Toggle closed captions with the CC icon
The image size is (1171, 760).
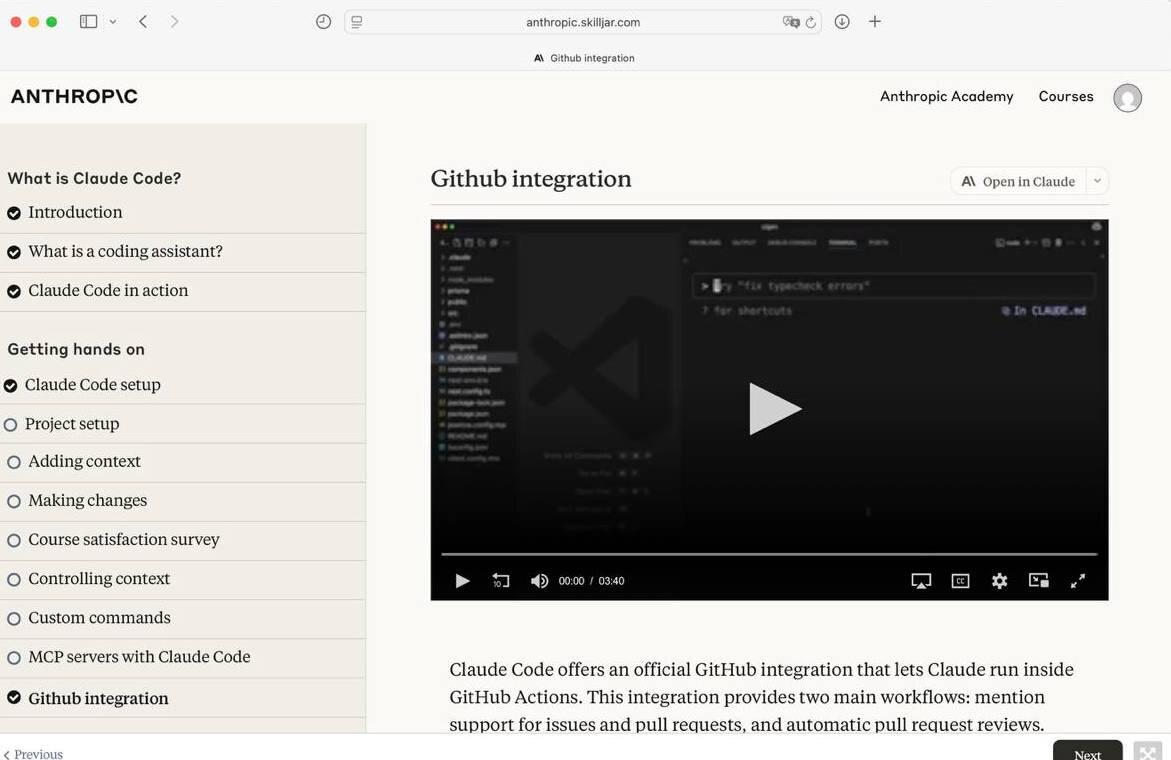[960, 581]
